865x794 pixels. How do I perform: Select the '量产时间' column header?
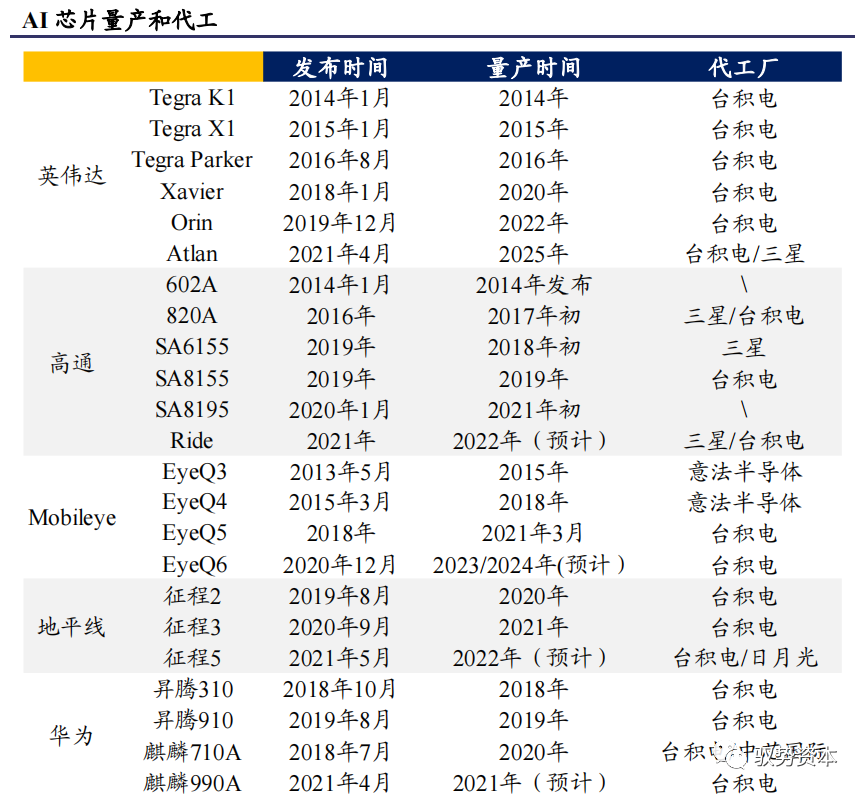coord(533,67)
